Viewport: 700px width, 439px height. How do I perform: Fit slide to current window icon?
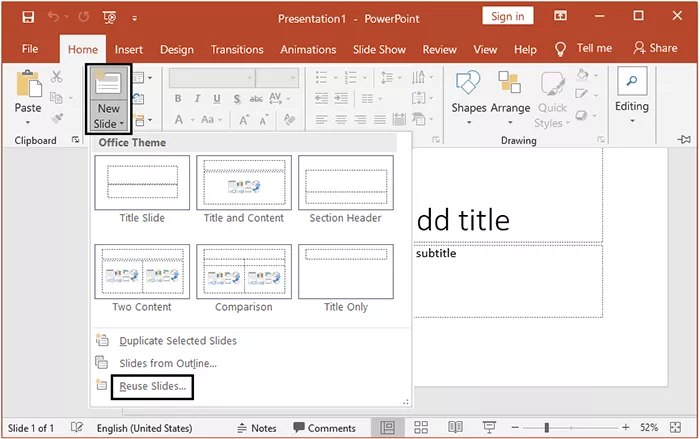[675, 427]
